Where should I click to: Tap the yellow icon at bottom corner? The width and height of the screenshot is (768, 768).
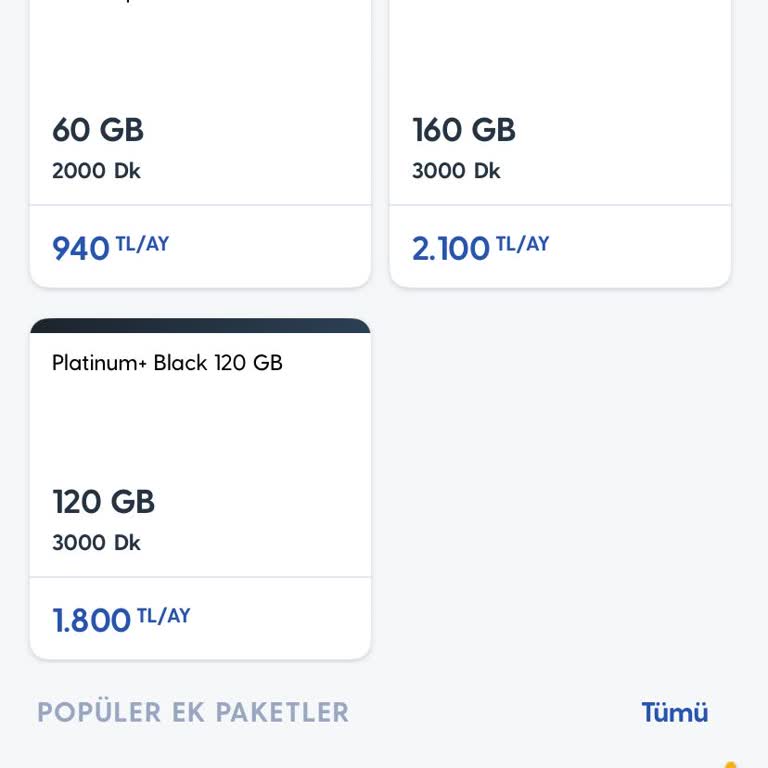pyautogui.click(x=730, y=763)
